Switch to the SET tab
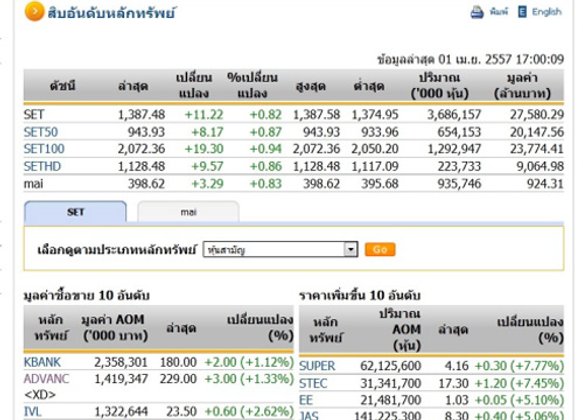Image resolution: width=583 pixels, height=420 pixels. tap(75, 212)
